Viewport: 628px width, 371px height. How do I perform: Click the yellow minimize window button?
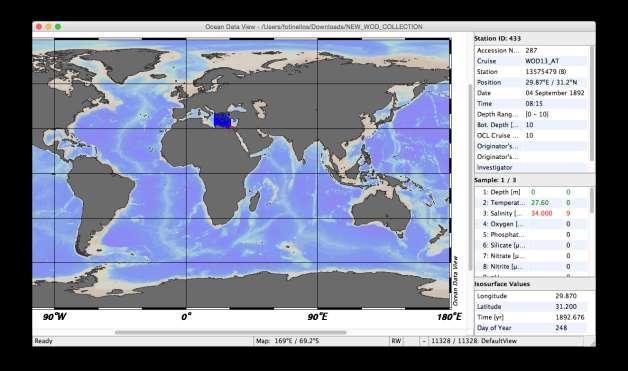pos(48,27)
